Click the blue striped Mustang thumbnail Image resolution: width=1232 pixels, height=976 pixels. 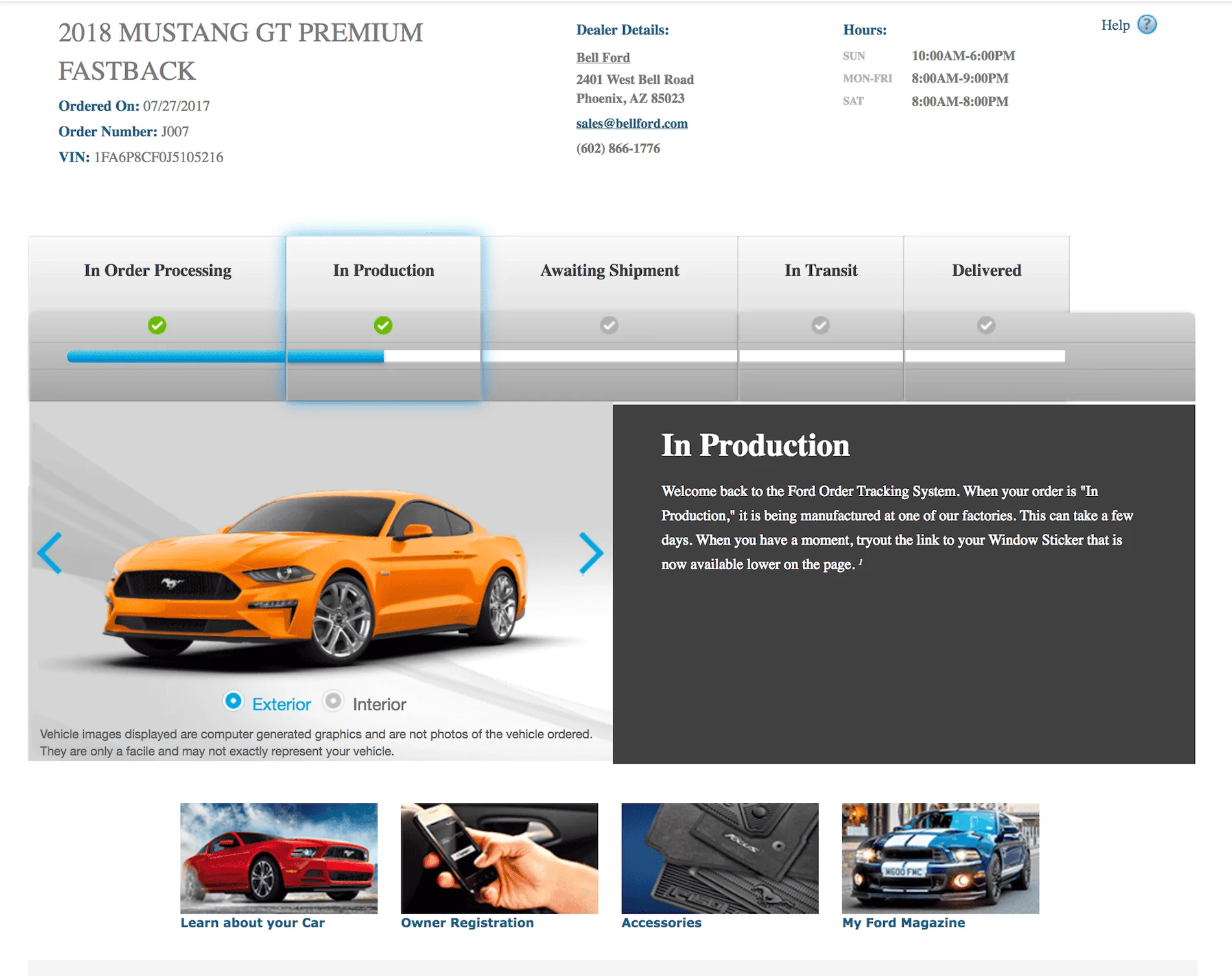point(940,858)
